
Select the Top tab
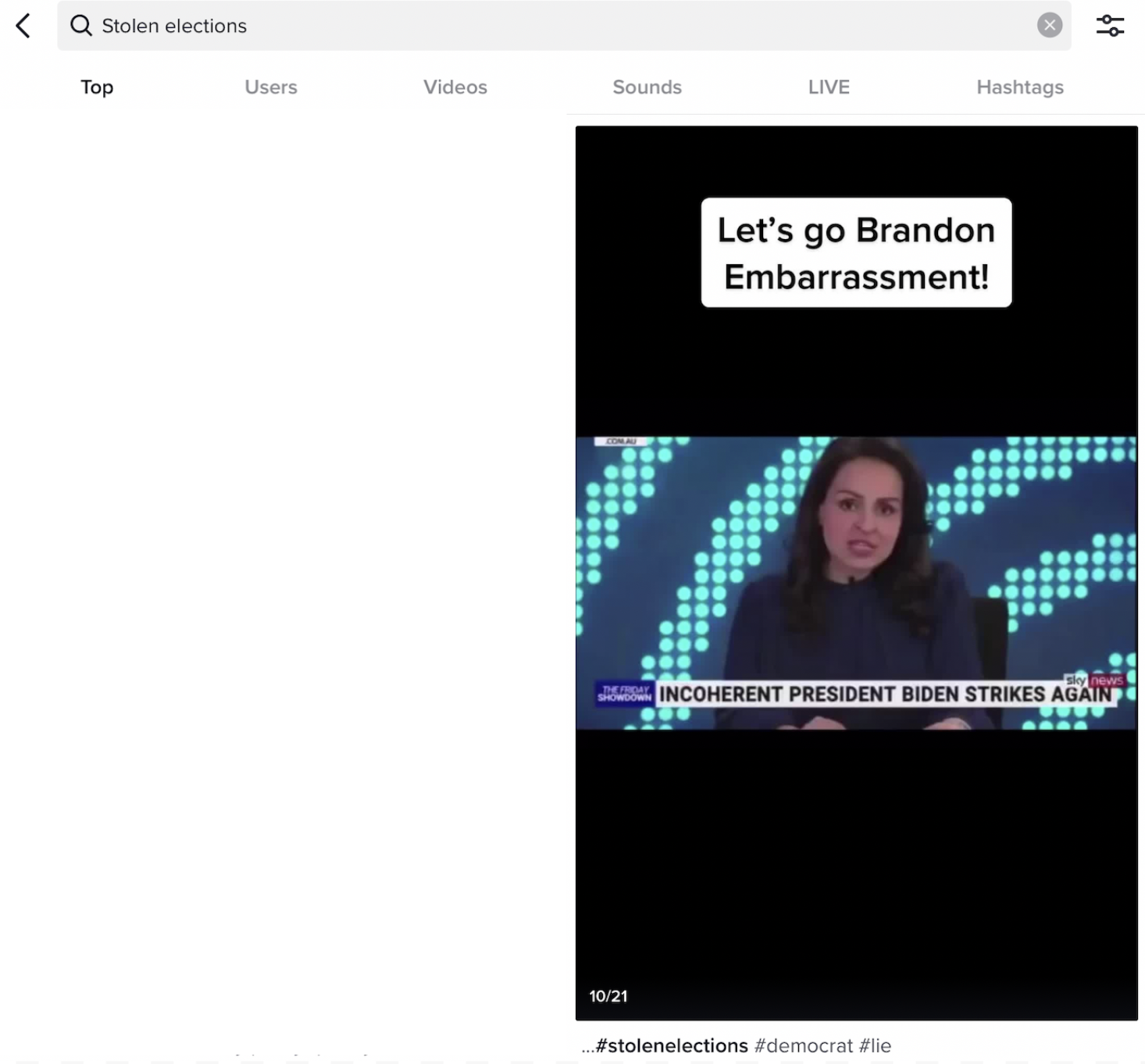coord(97,87)
